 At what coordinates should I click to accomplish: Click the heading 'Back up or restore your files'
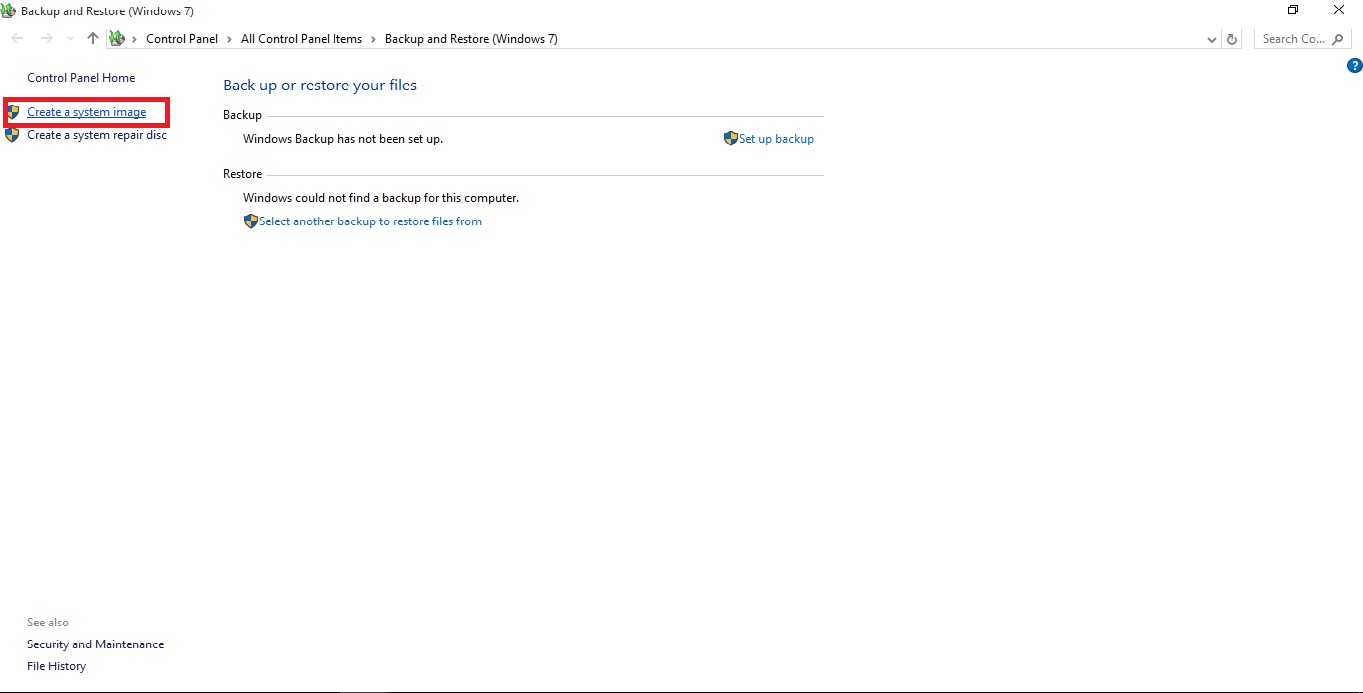click(x=320, y=85)
